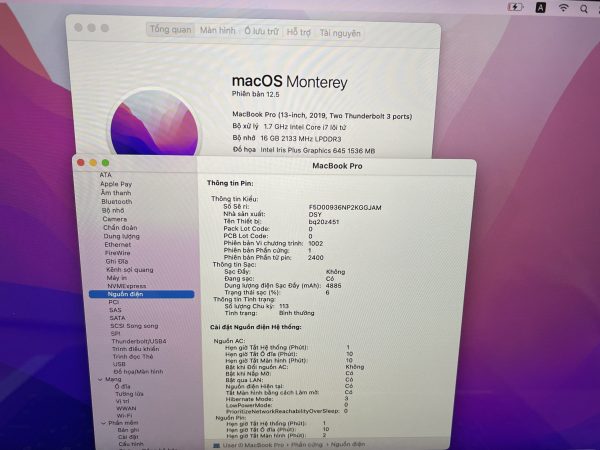600x450 pixels.
Task: Open the input source 'A' menu icon
Action: pyautogui.click(x=541, y=7)
